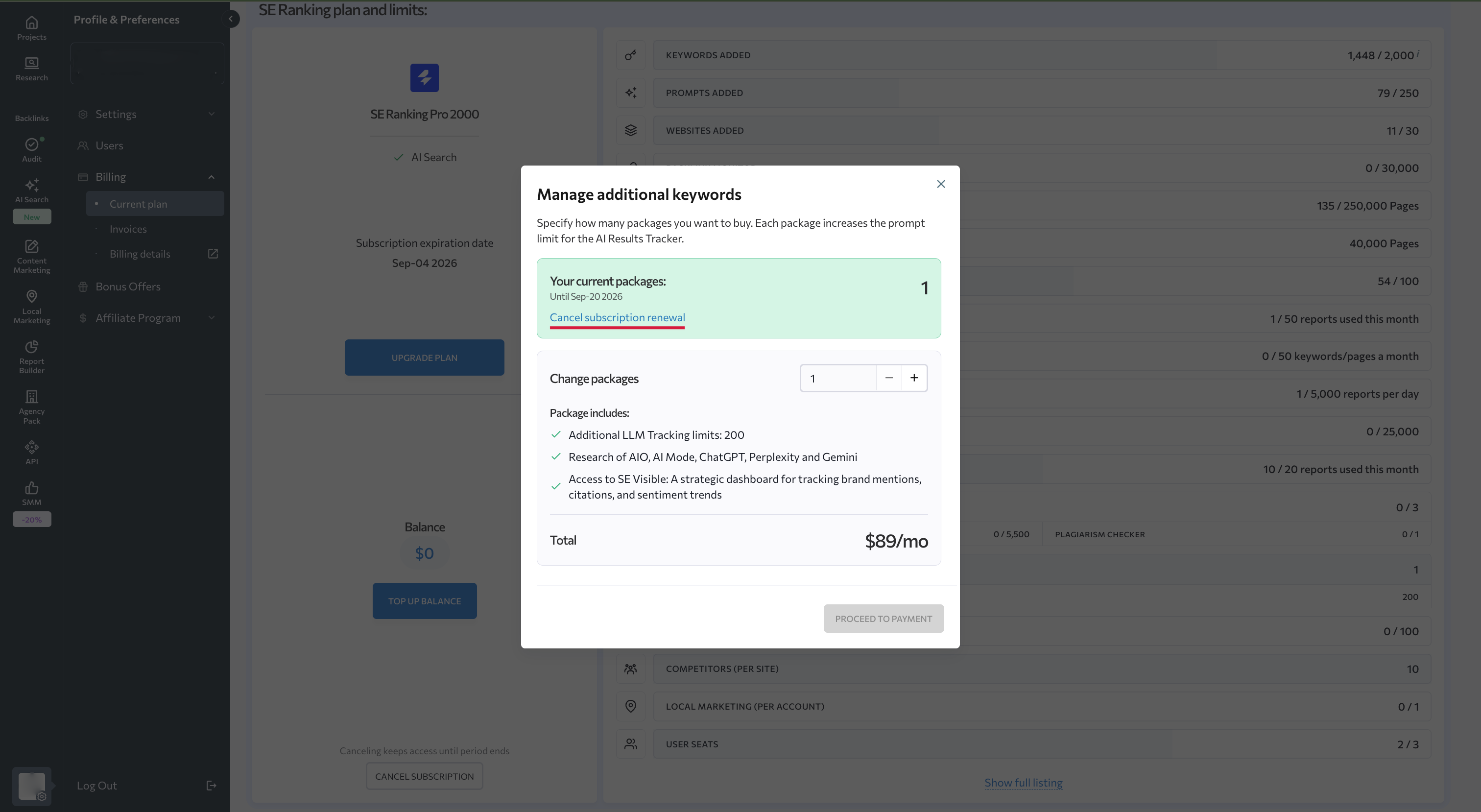
Task: Click the Upgrade Plan button
Action: click(424, 357)
